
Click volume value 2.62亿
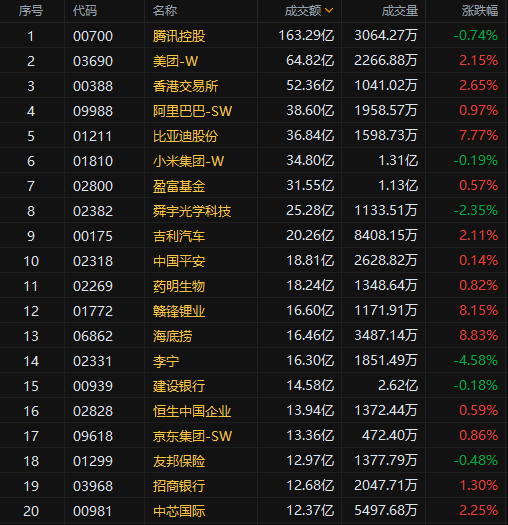[x=398, y=385]
